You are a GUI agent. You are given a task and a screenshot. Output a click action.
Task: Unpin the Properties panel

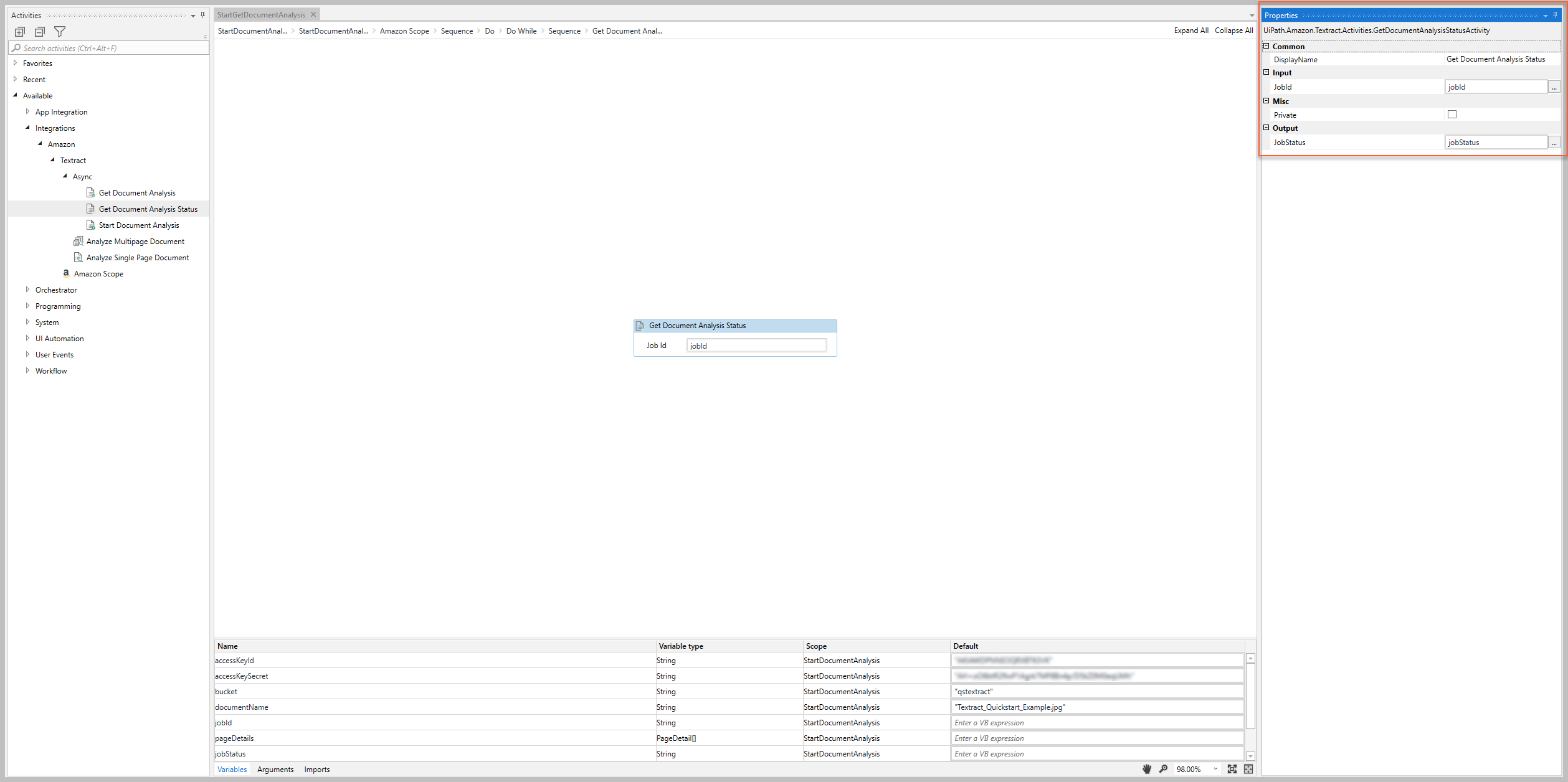coord(1555,15)
